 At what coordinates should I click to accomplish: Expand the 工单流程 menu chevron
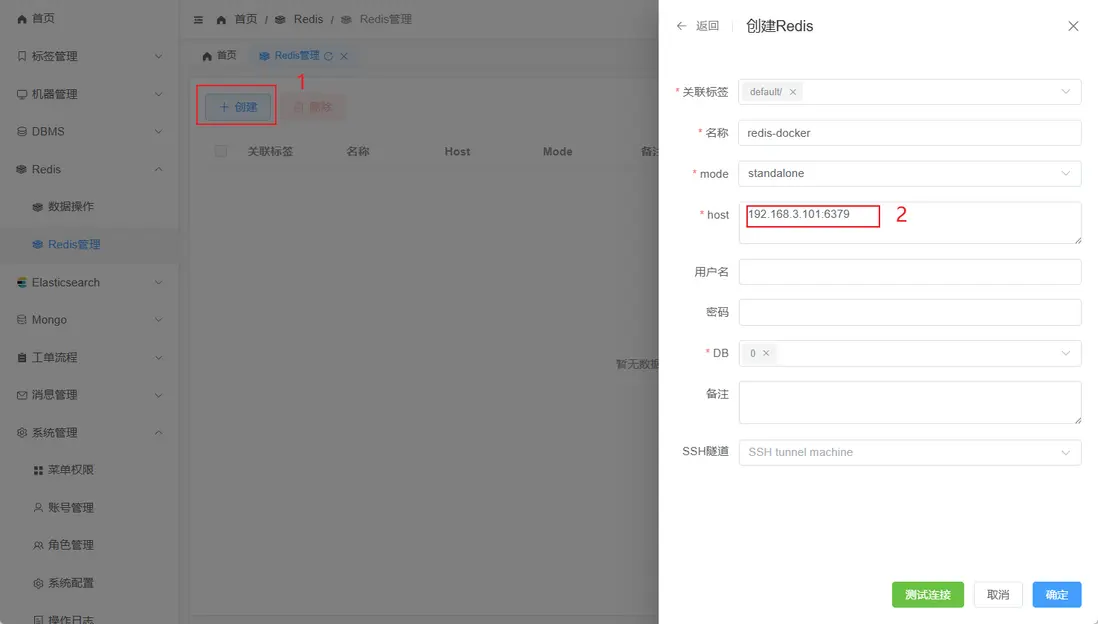coord(158,357)
